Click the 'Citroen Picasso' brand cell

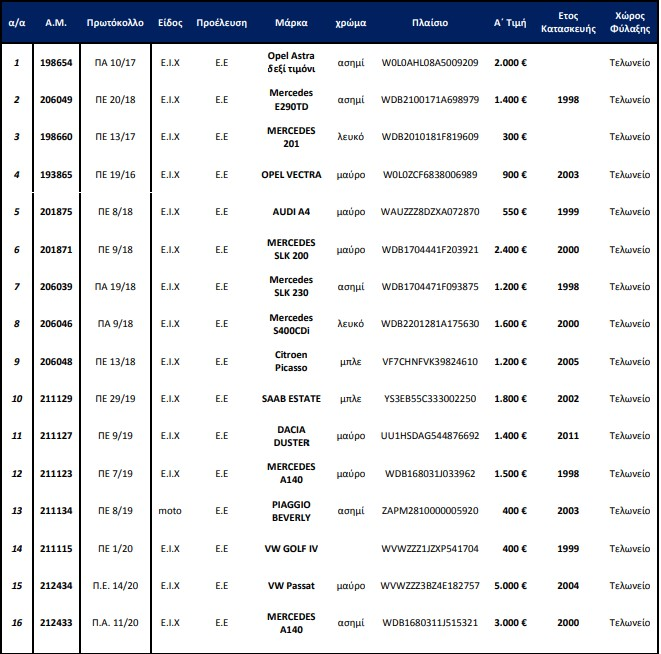click(291, 361)
